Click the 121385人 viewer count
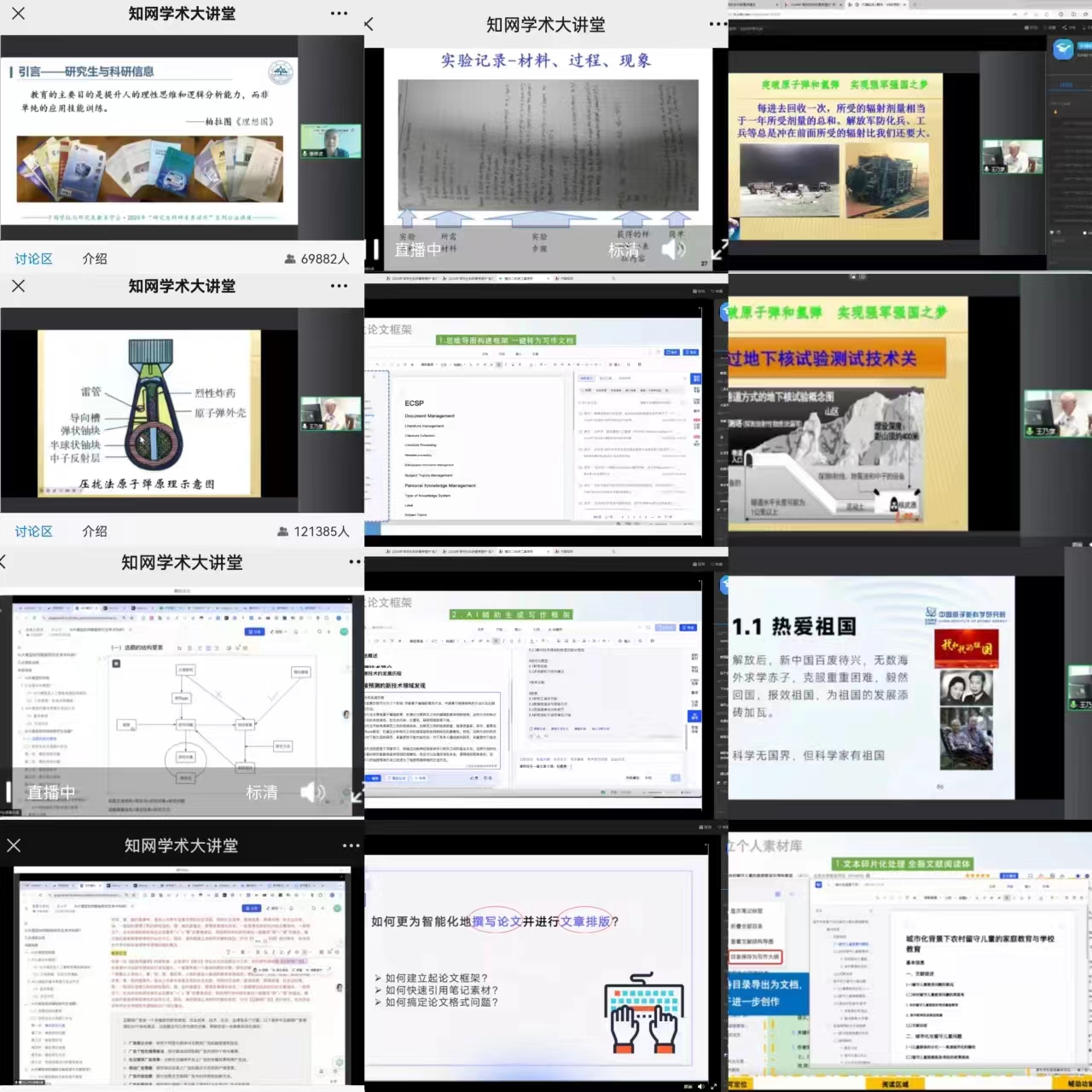This screenshot has height=1092, width=1092. (313, 531)
